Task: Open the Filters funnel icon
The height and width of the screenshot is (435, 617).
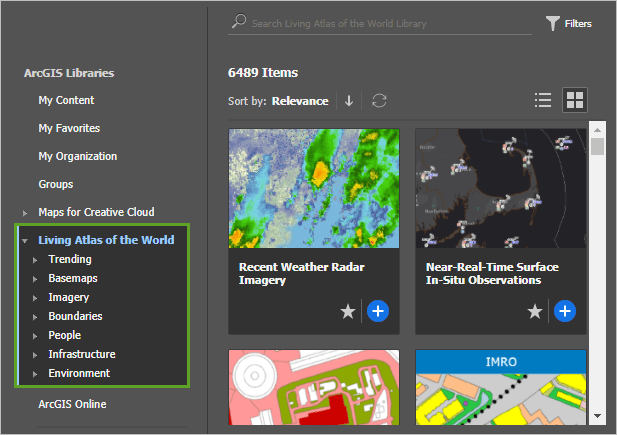Action: coord(552,23)
